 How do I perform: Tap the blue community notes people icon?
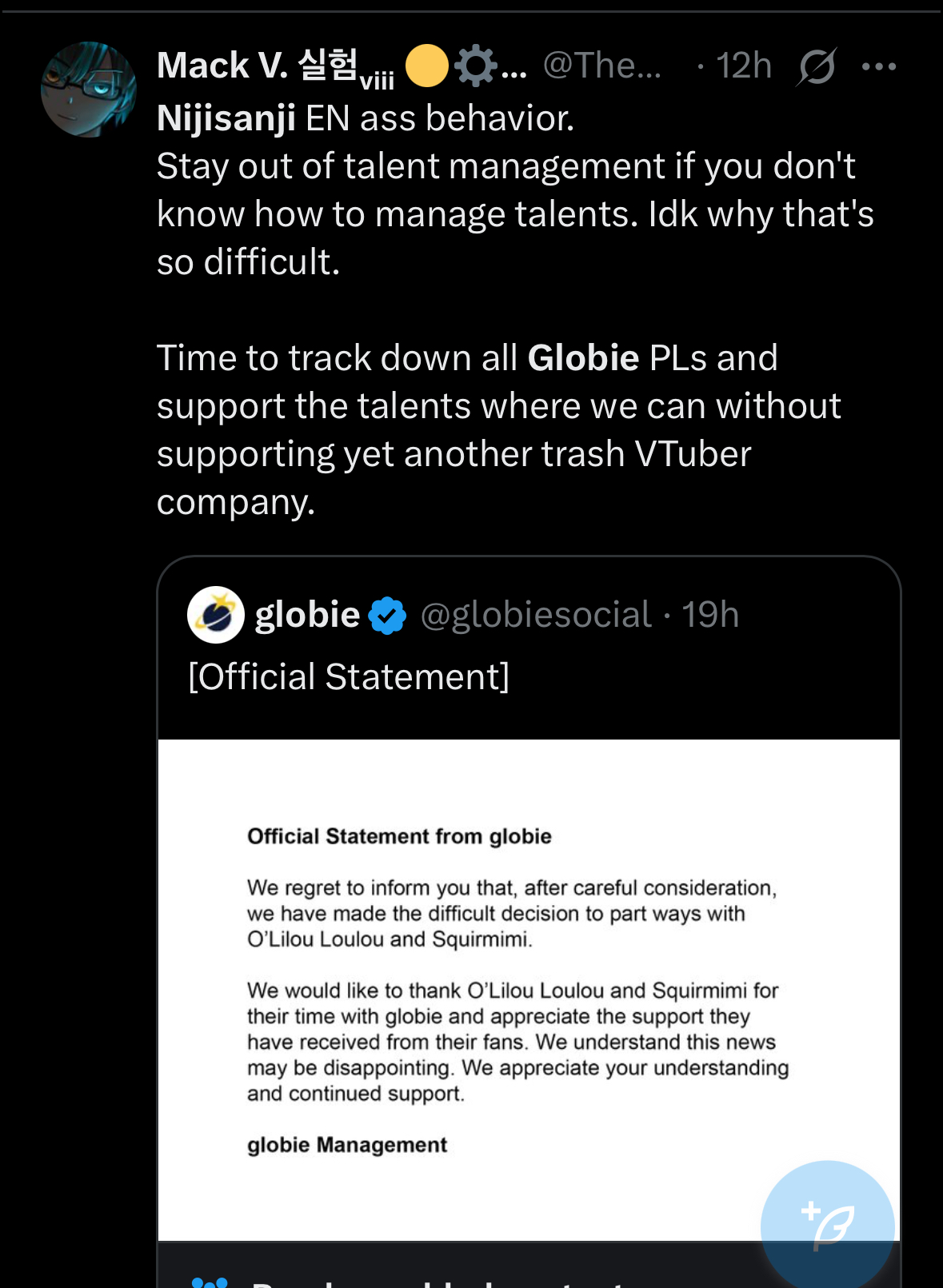(210, 1282)
